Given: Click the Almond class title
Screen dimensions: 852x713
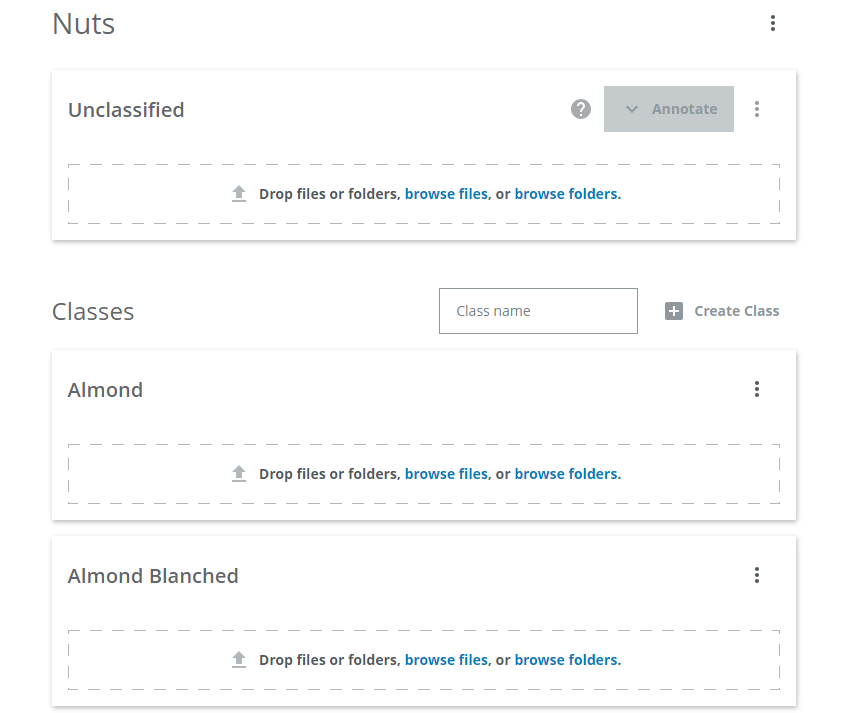Looking at the screenshot, I should point(105,390).
